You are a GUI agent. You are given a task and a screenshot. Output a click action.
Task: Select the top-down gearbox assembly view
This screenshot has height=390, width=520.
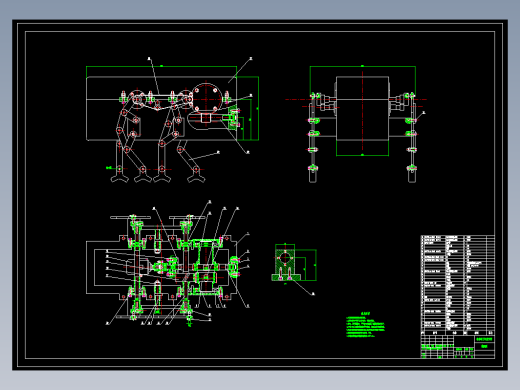168,263
